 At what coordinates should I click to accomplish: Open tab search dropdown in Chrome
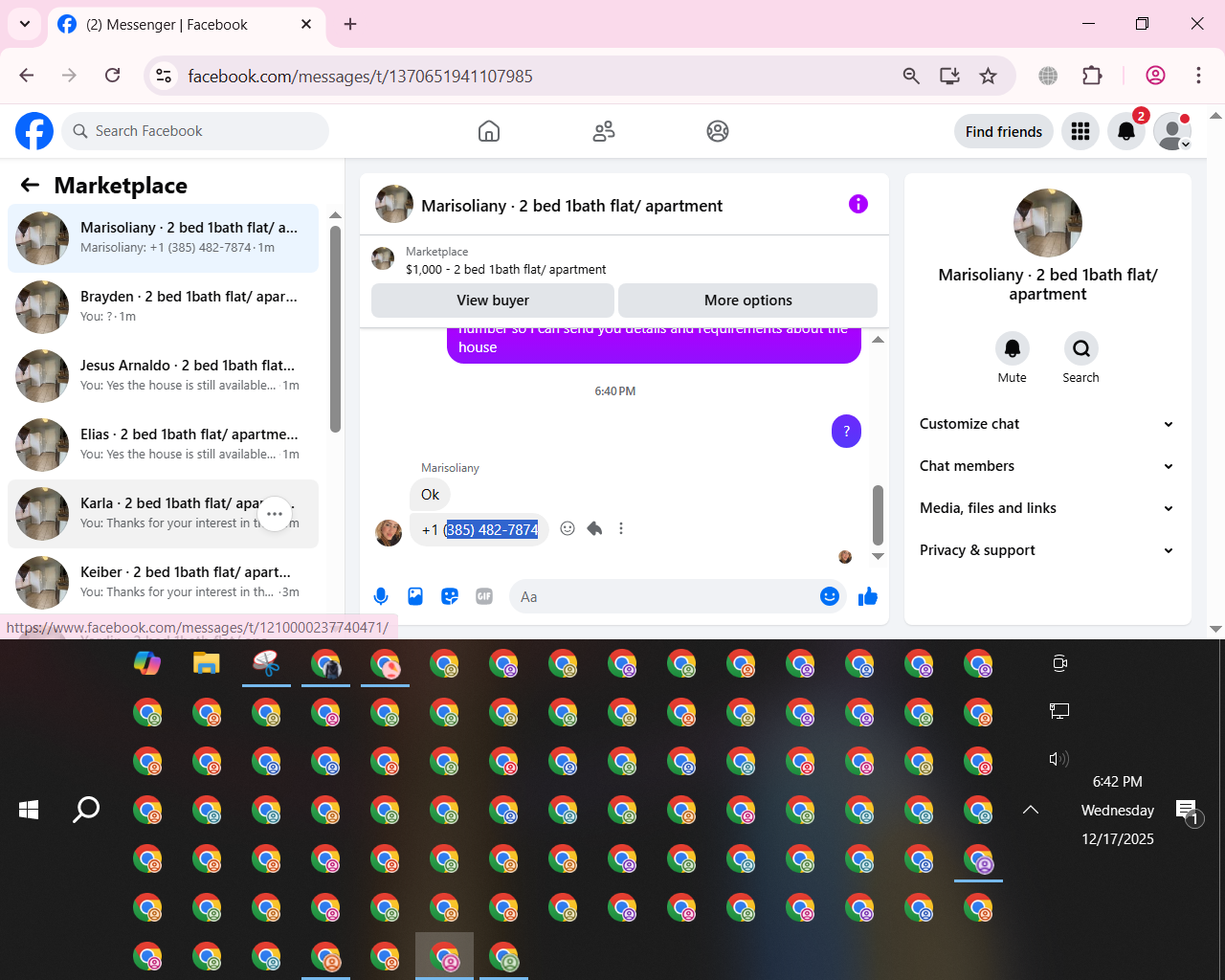pyautogui.click(x=25, y=24)
